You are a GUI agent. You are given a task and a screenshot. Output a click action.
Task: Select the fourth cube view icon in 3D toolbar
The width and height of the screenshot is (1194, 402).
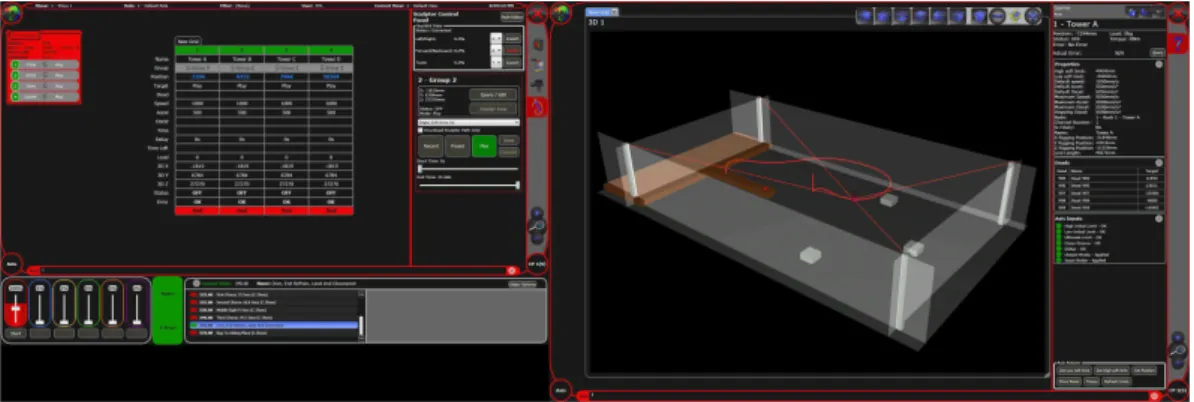921,15
